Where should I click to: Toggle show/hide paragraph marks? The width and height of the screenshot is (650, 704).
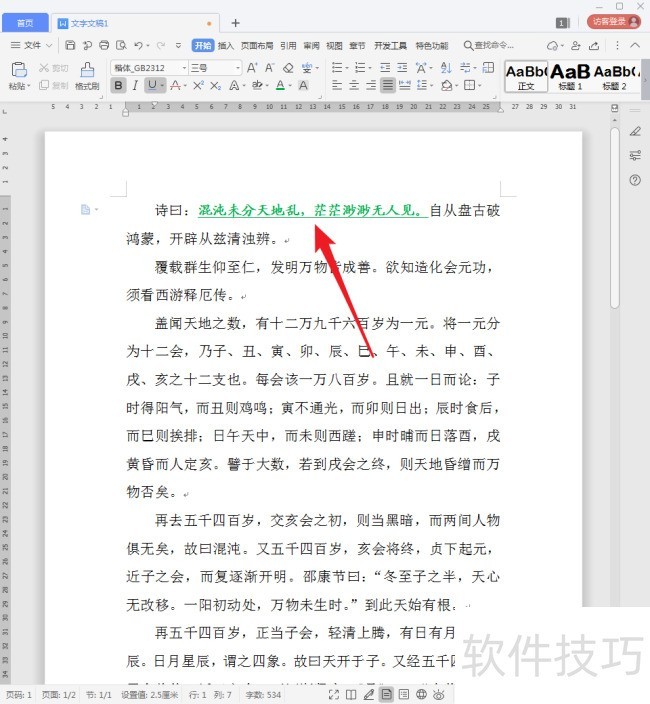pos(465,68)
